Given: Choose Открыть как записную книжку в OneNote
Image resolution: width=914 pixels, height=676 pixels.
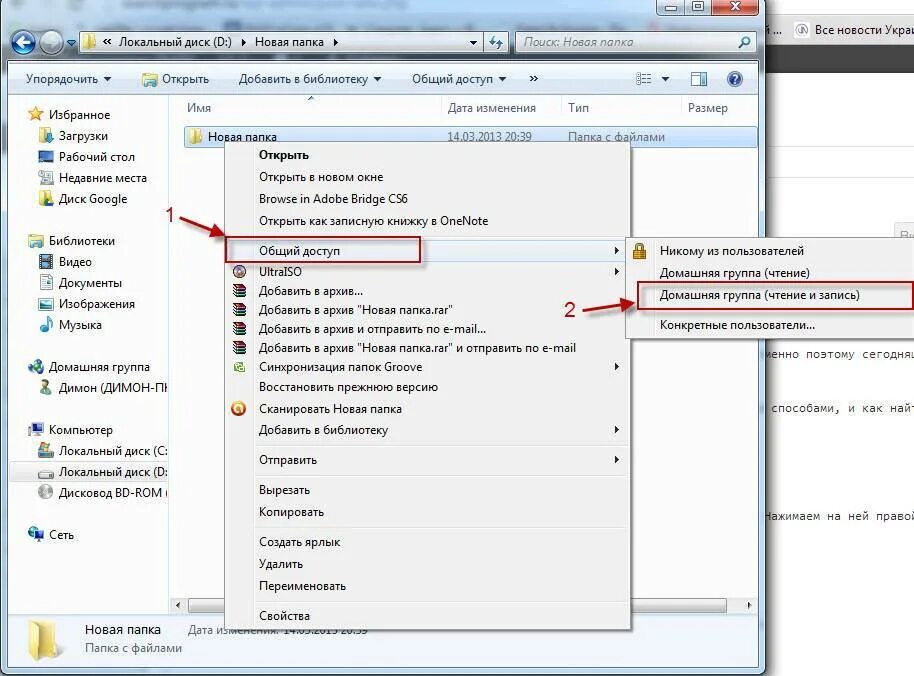Looking at the screenshot, I should pyautogui.click(x=374, y=221).
